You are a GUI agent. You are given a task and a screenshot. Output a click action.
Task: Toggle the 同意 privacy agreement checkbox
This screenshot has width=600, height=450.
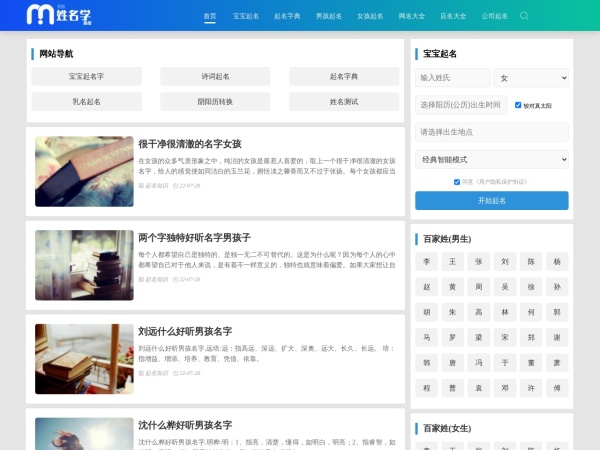pyautogui.click(x=457, y=182)
